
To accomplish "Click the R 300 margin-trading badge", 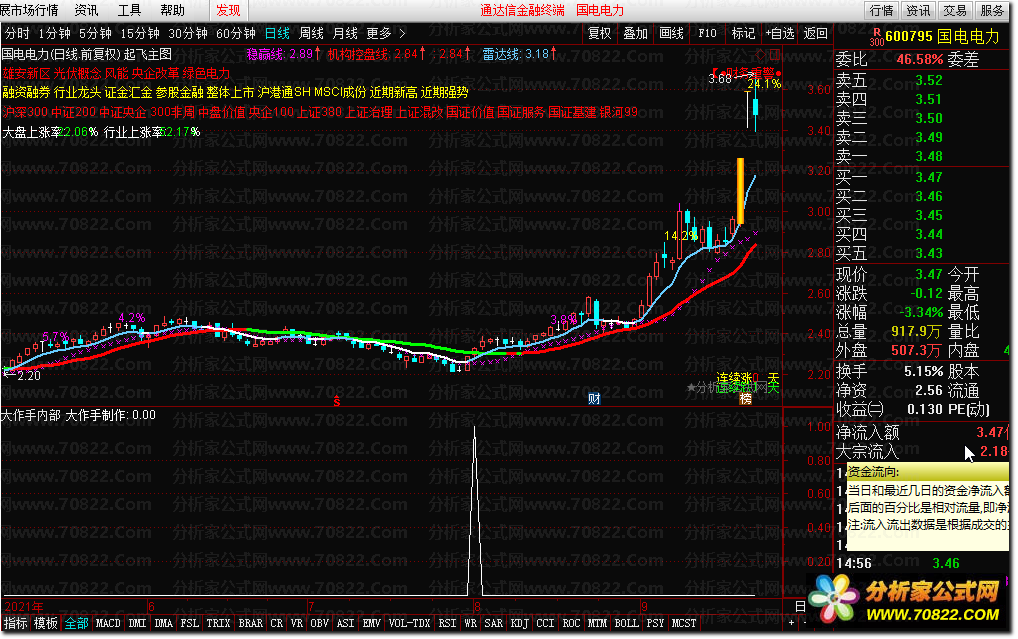I will coord(876,37).
